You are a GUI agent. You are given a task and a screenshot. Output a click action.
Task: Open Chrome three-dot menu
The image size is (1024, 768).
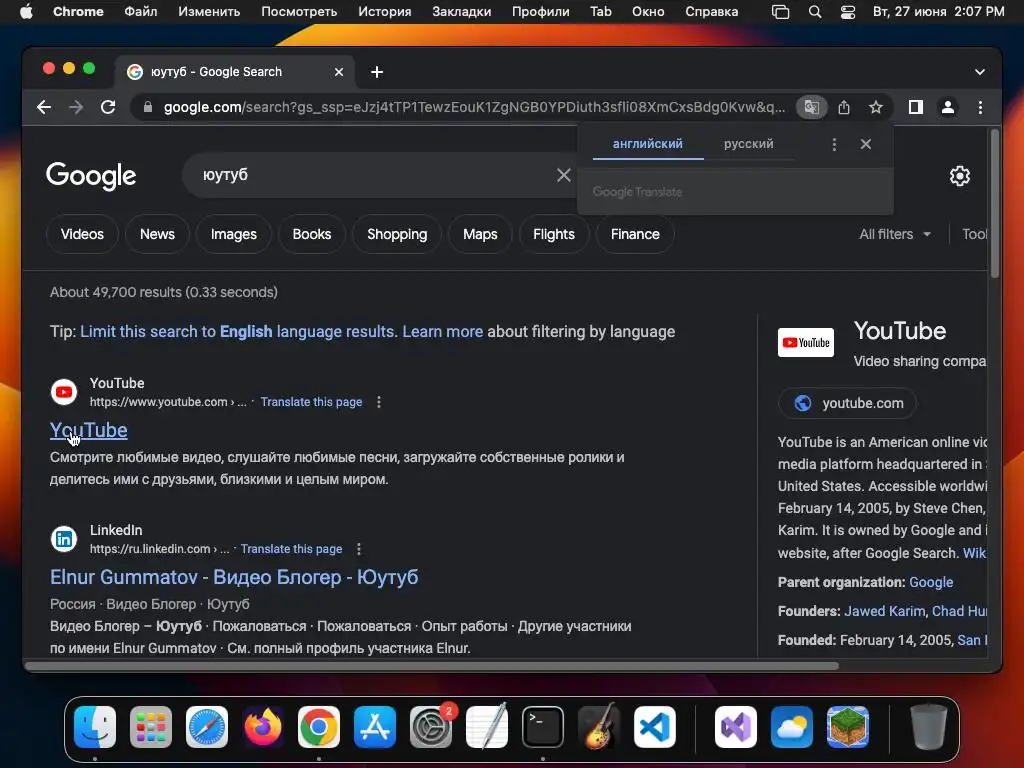pyautogui.click(x=980, y=107)
